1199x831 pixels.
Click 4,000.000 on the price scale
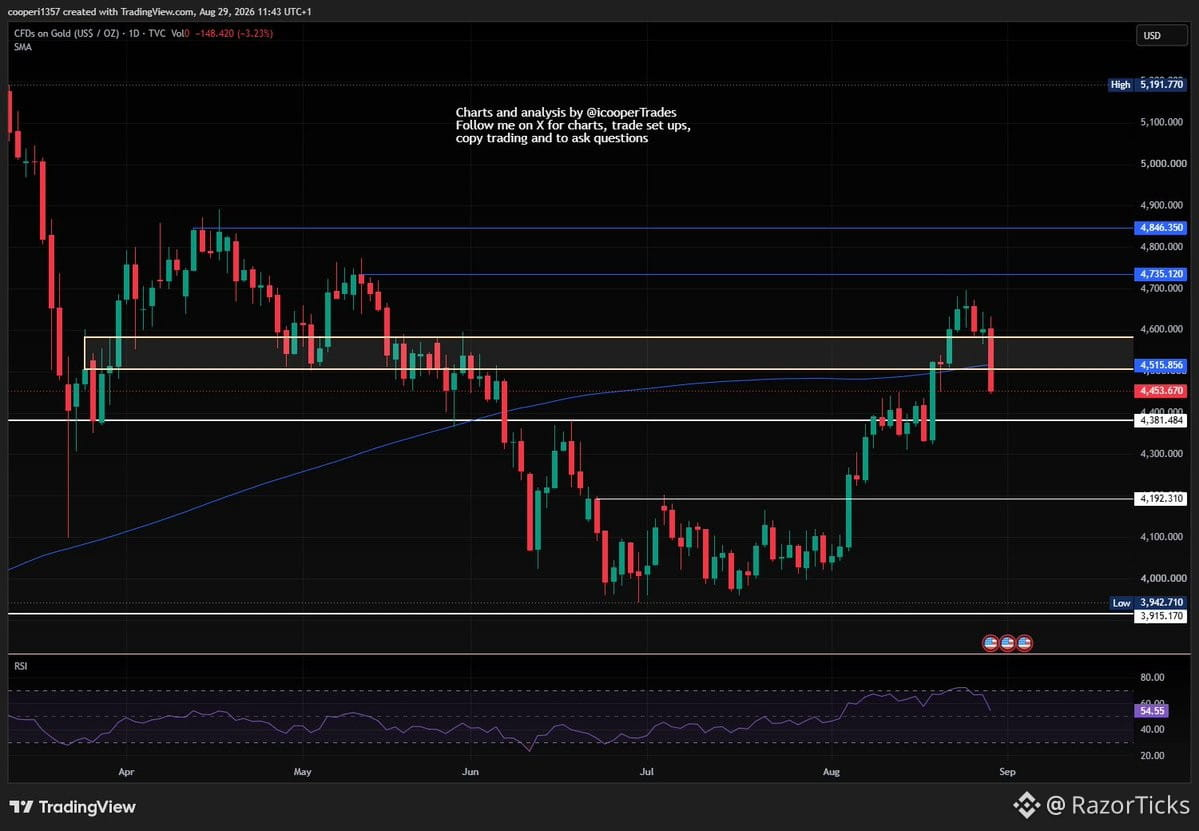[x=1163, y=579]
